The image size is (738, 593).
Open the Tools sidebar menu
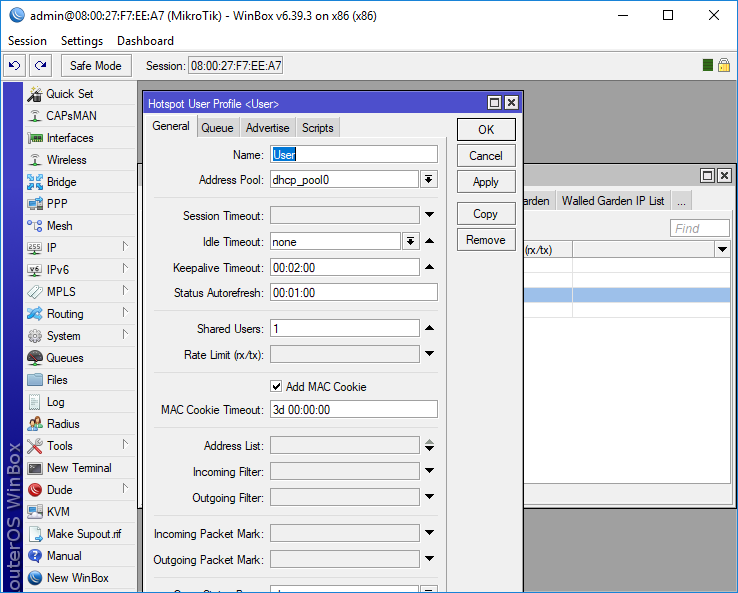[80, 446]
